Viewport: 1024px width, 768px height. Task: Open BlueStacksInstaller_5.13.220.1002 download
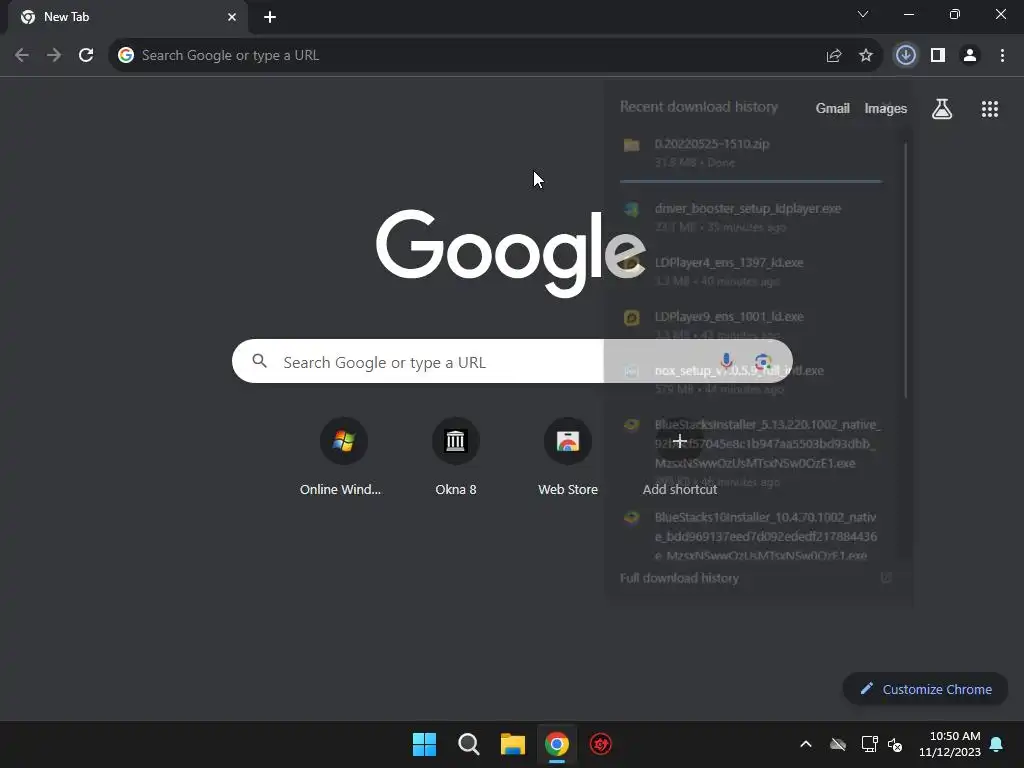click(x=751, y=453)
